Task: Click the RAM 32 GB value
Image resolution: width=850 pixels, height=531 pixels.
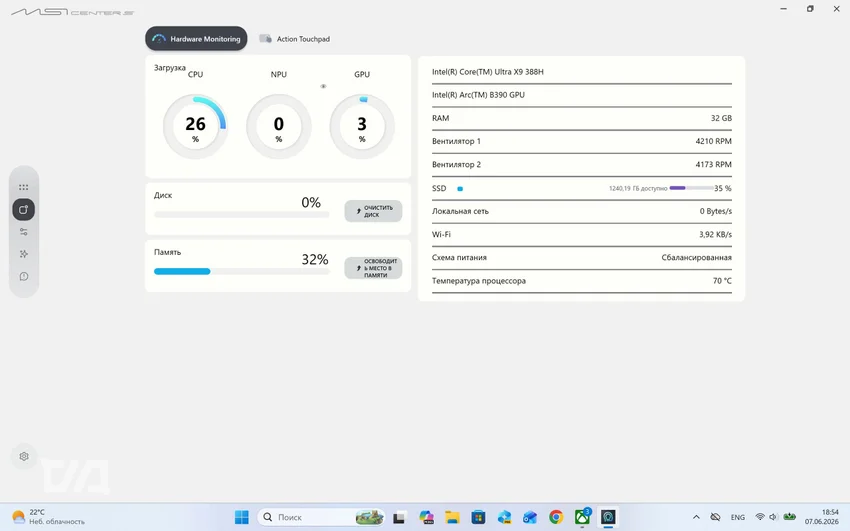Action: pos(721,118)
